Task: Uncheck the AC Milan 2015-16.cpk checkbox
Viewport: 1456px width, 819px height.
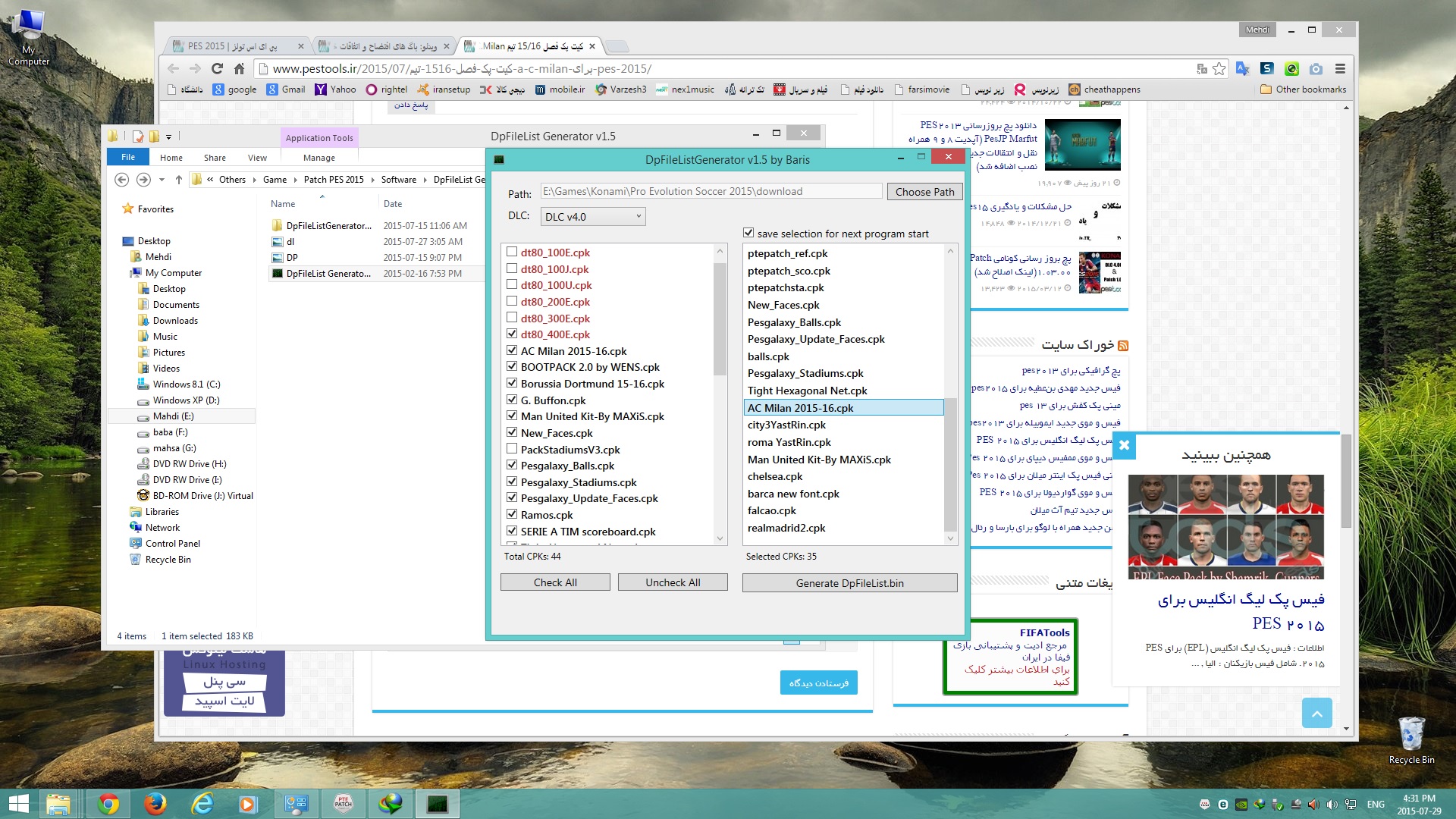Action: [x=512, y=351]
